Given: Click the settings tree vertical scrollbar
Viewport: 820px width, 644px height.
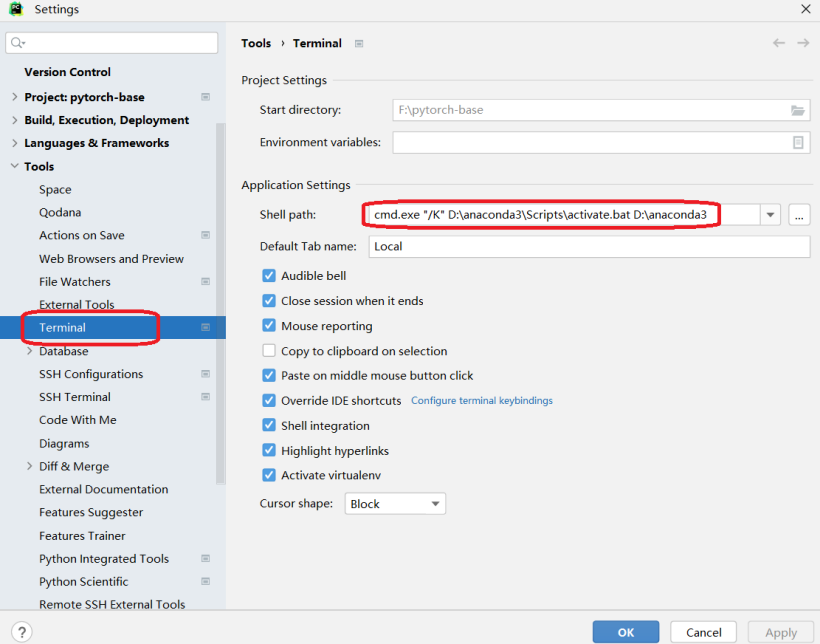Looking at the screenshot, I should pos(220,300).
